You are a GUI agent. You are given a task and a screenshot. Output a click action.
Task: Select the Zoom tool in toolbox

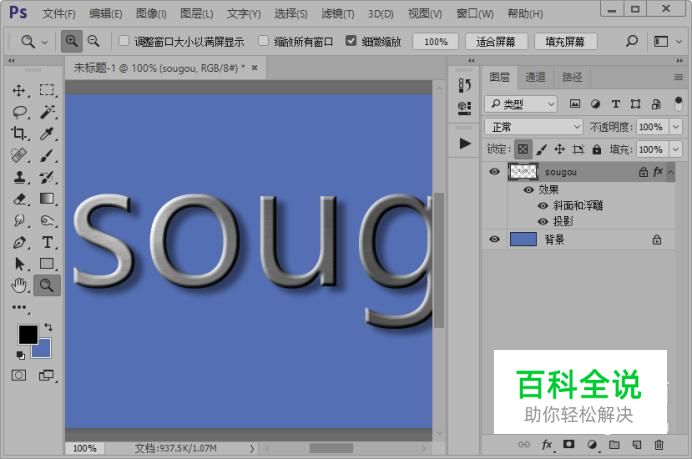(x=47, y=286)
